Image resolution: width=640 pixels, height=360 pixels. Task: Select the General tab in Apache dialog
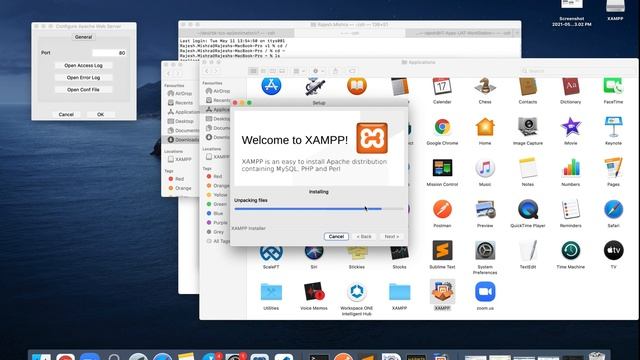[x=83, y=37]
